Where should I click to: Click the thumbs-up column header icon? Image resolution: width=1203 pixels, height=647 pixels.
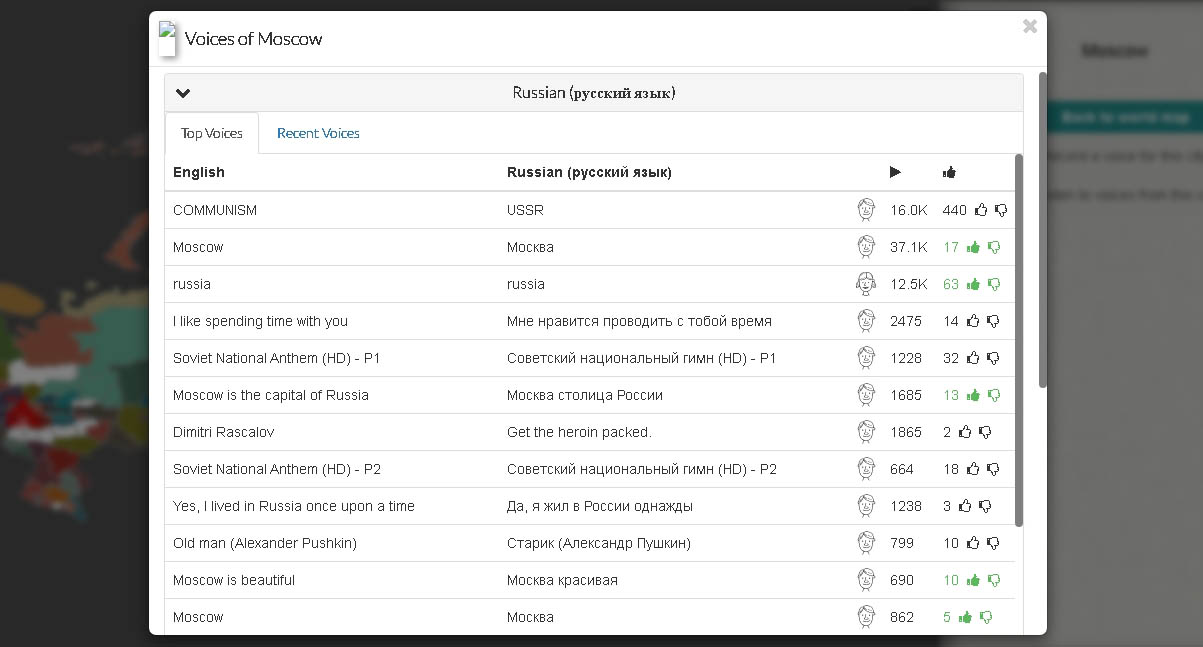tap(949, 172)
